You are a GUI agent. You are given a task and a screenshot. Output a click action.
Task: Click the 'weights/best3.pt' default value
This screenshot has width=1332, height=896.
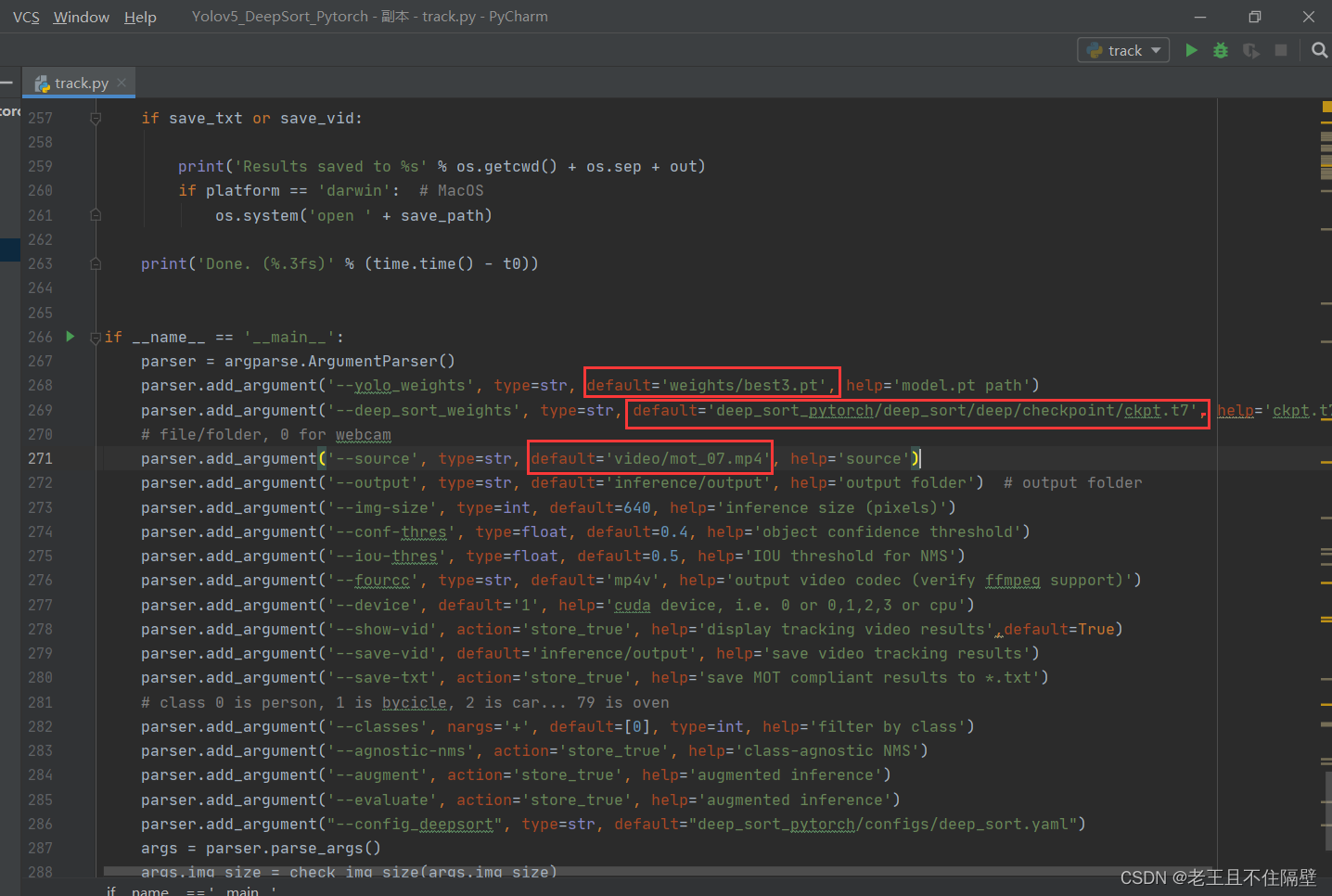744,385
